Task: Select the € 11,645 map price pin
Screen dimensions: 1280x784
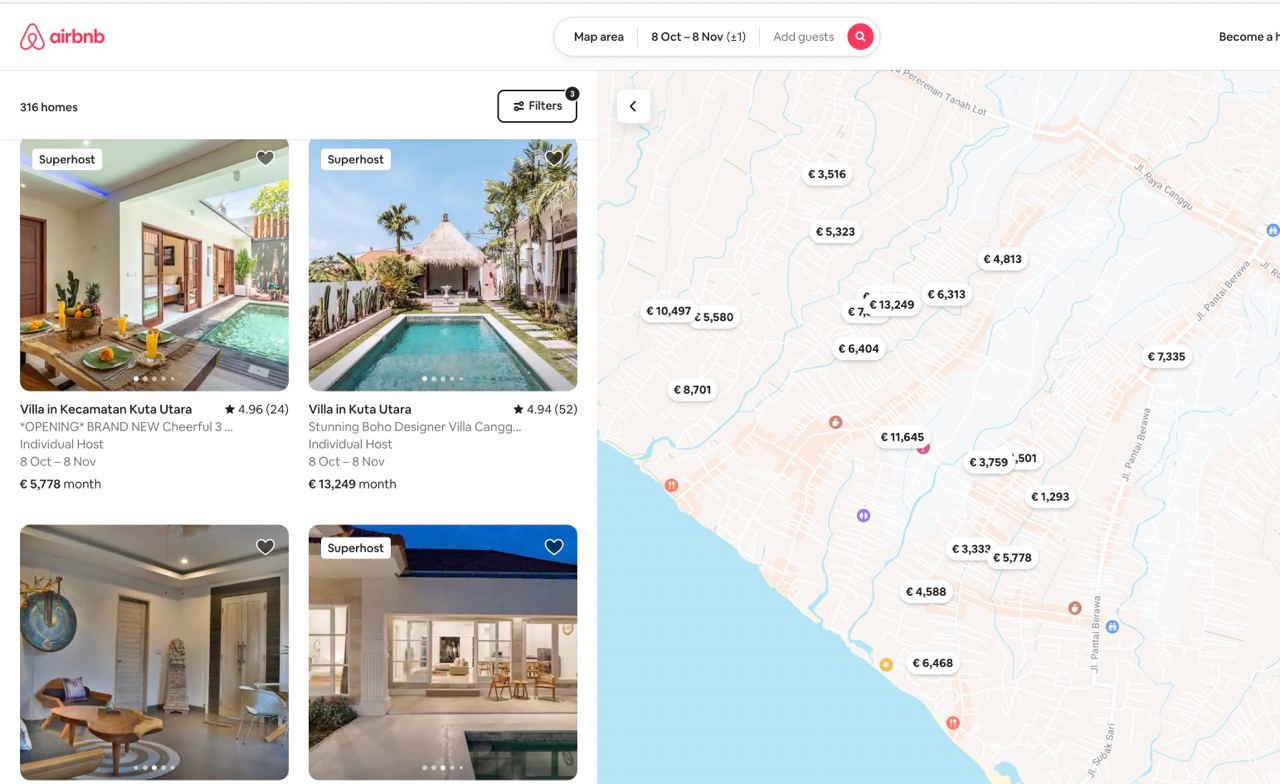Action: click(902, 437)
